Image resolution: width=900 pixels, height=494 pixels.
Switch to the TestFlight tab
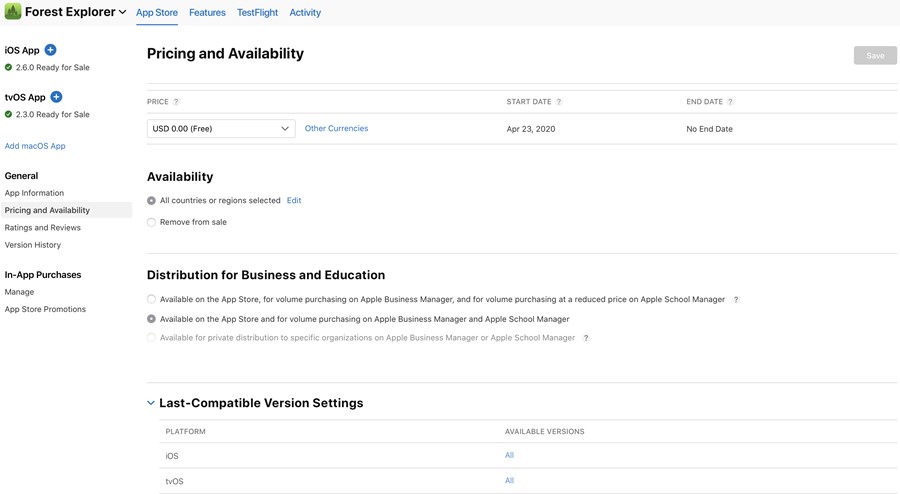pos(257,13)
